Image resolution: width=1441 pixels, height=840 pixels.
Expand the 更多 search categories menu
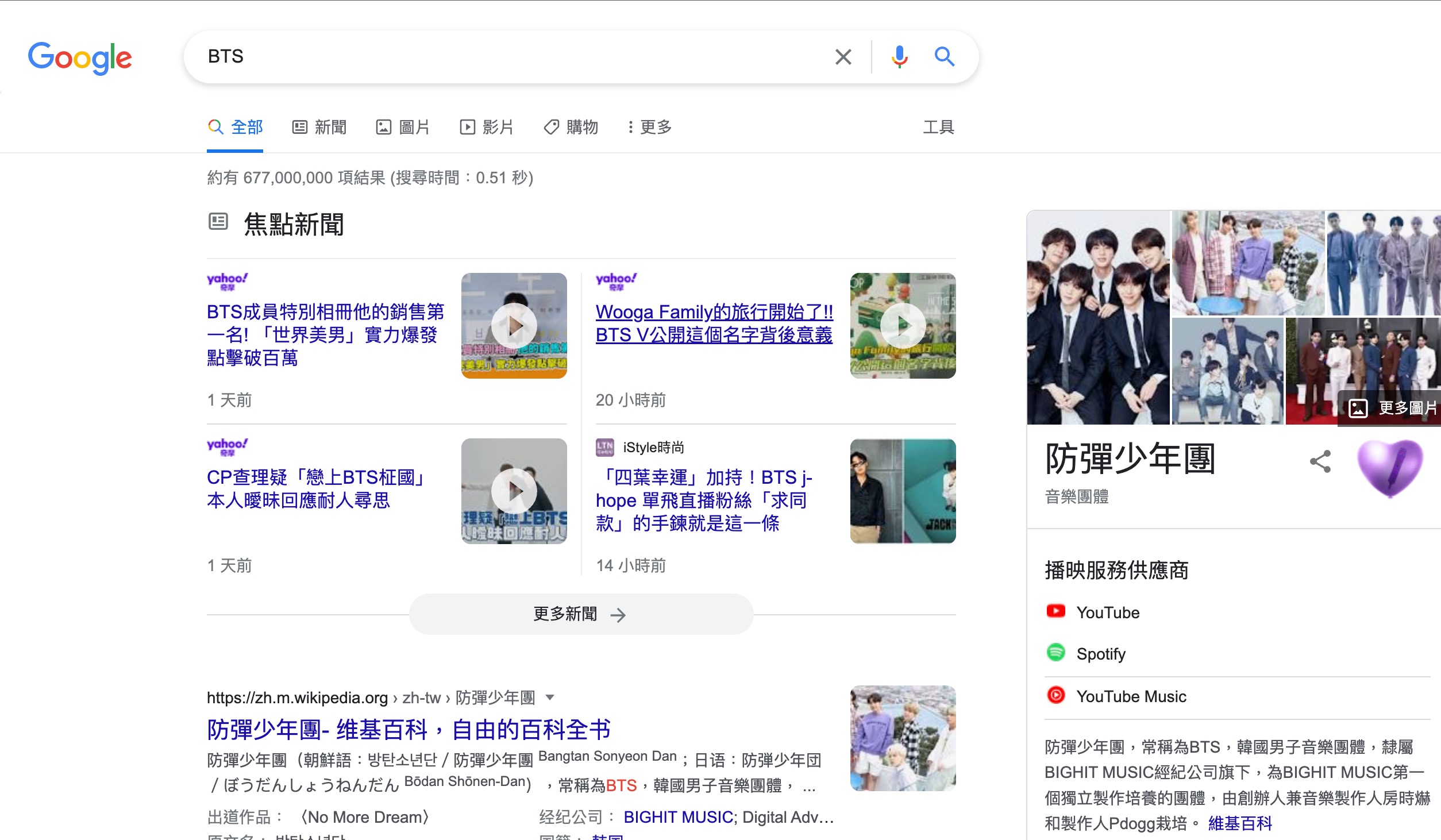[650, 127]
